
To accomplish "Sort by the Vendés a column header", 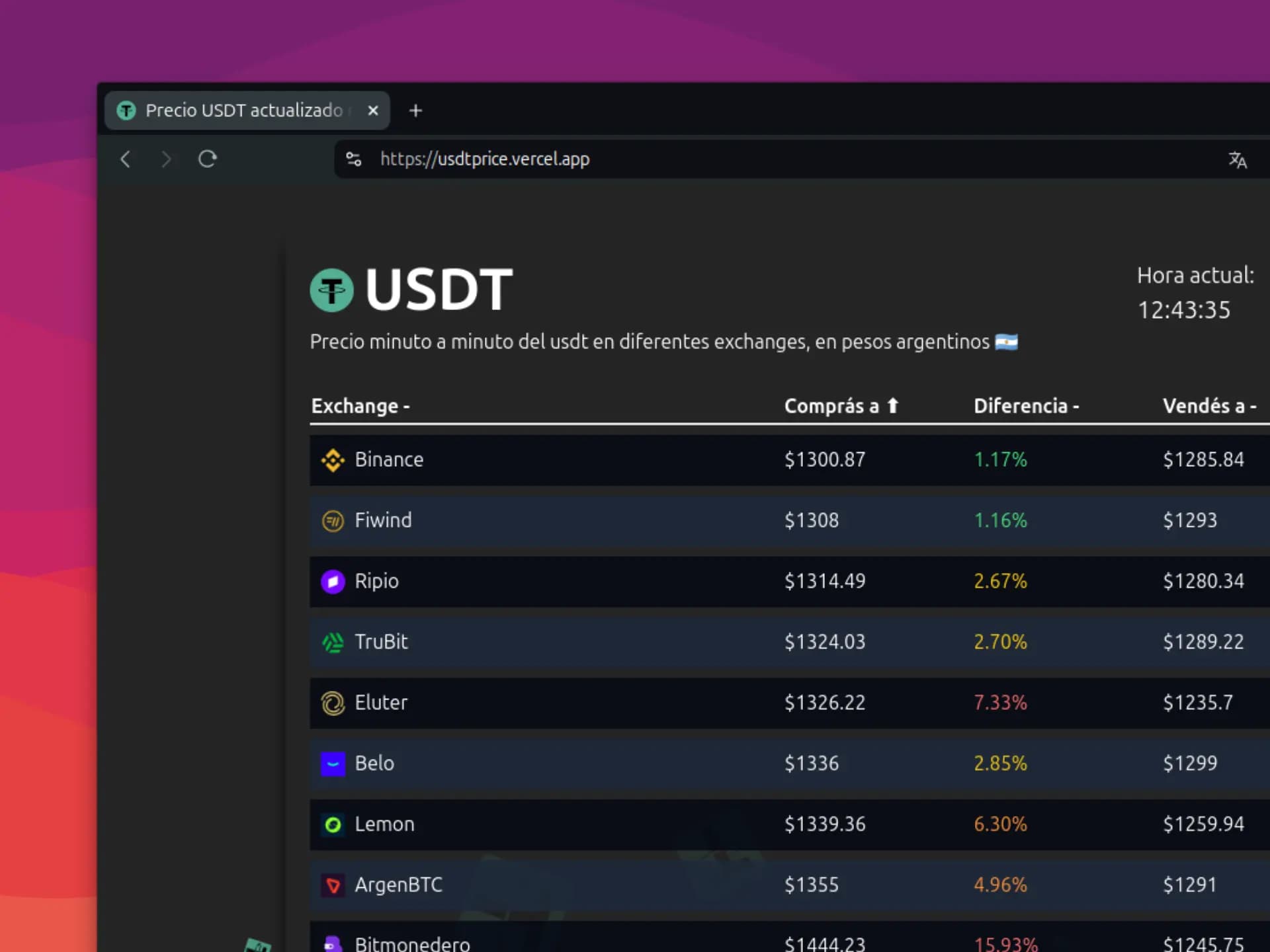I will point(1209,406).
